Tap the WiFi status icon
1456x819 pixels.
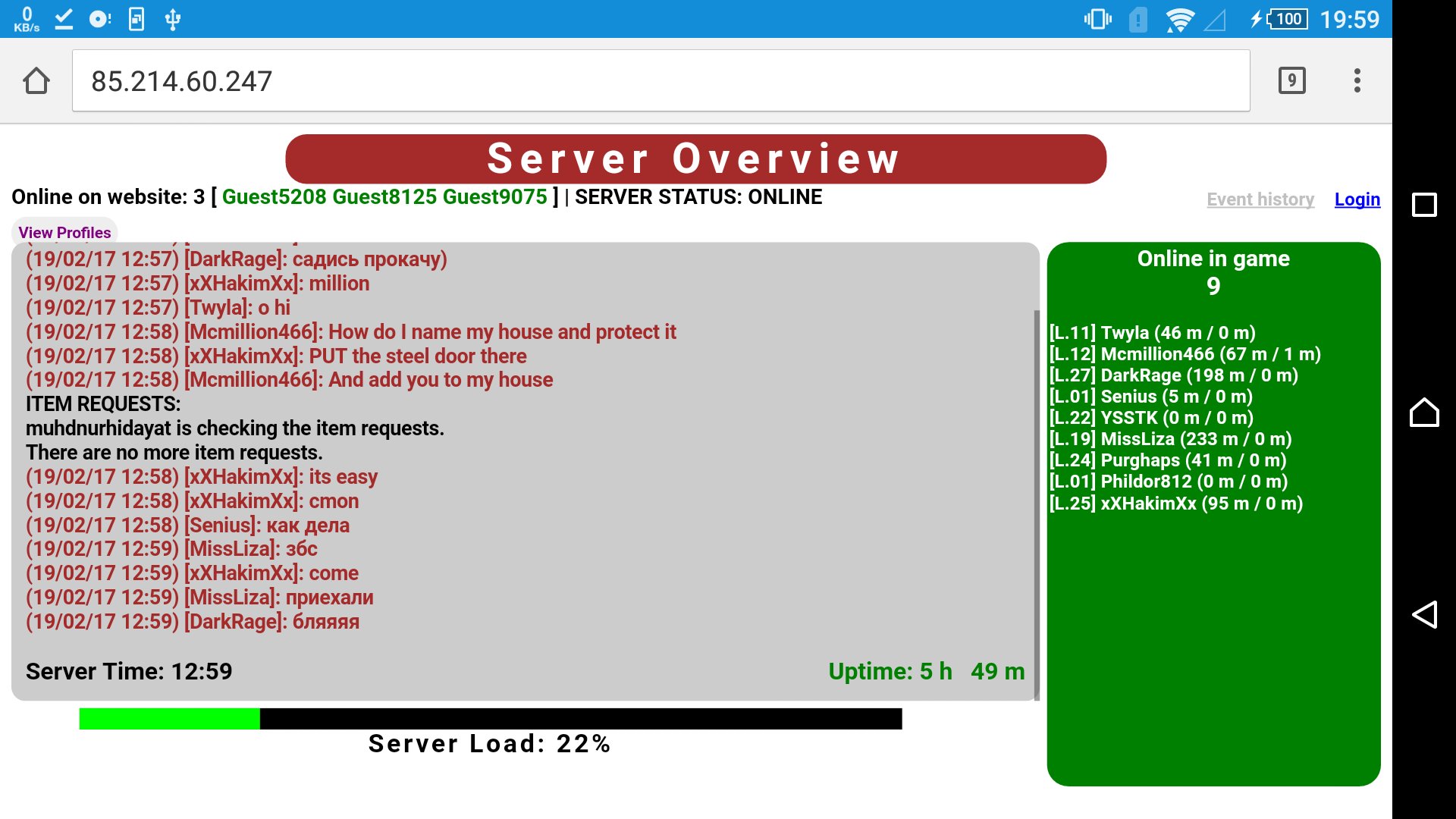1179,20
